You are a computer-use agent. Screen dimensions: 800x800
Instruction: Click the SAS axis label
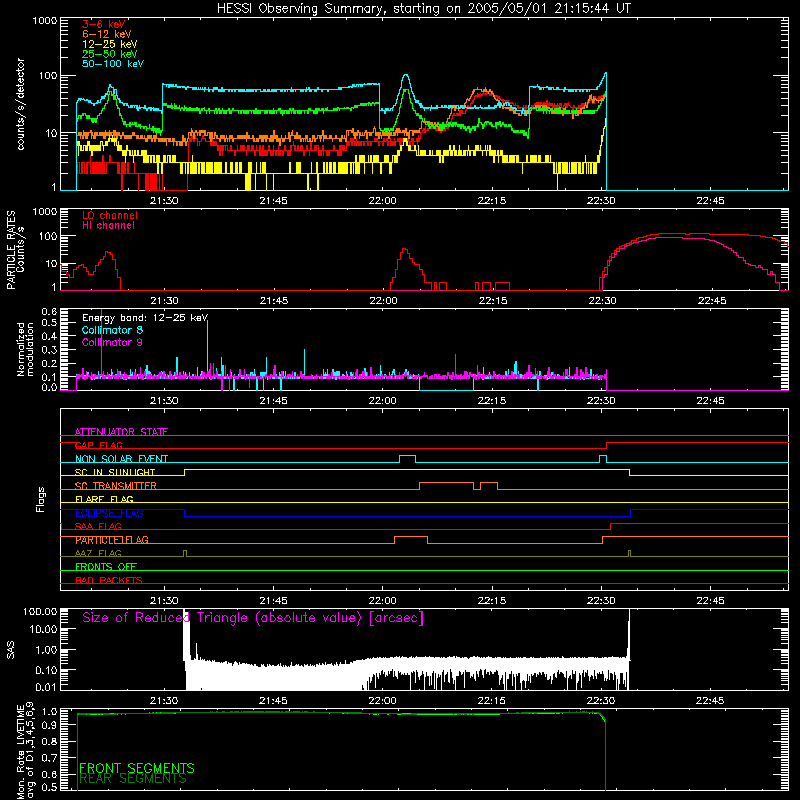(x=11, y=649)
